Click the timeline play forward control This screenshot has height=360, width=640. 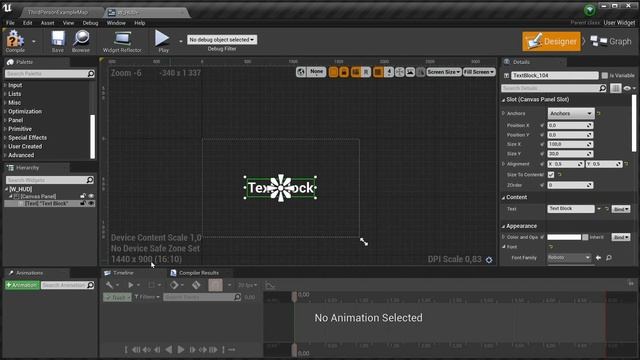tap(180, 350)
